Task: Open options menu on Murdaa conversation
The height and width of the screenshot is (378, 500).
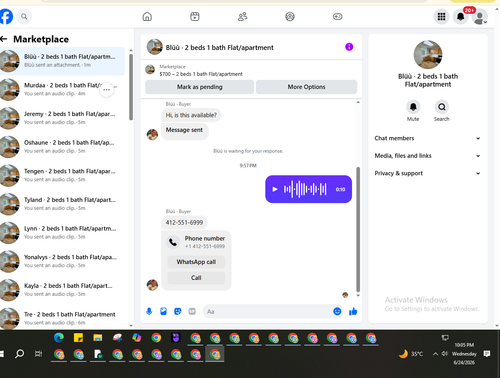Action: pos(107,90)
